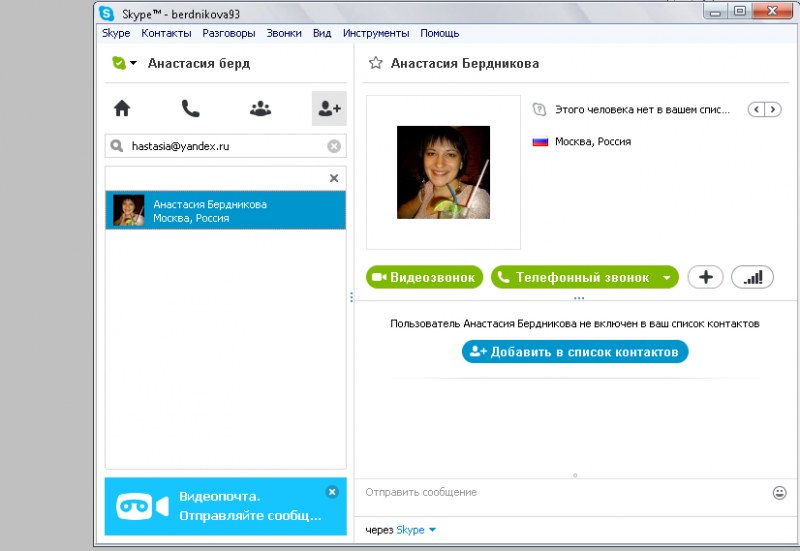
Task: Open the Контакты menu
Action: point(166,33)
